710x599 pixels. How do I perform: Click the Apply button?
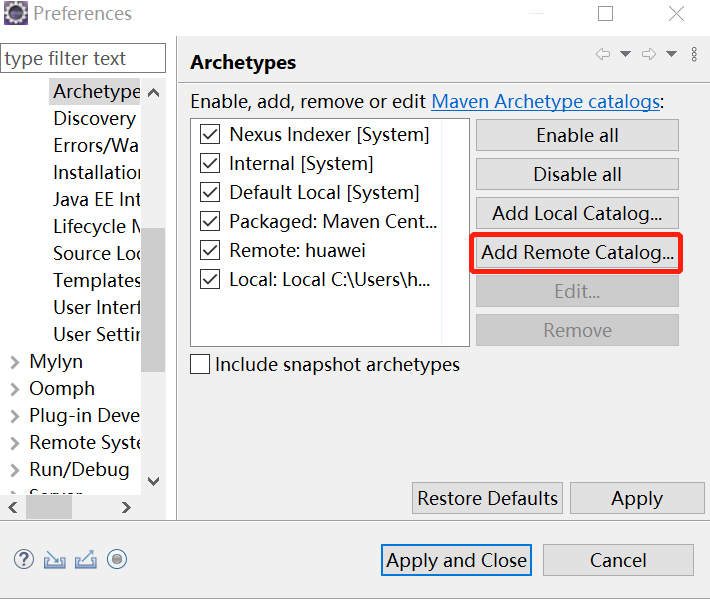coord(637,498)
